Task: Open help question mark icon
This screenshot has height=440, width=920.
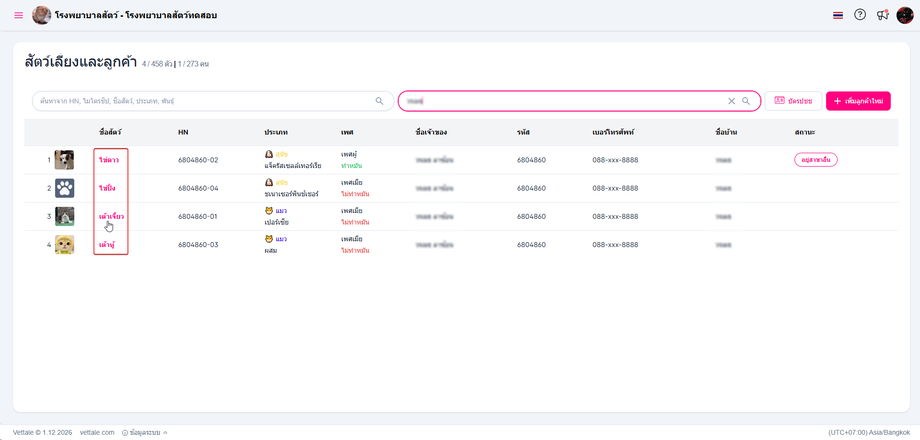Action: 860,15
